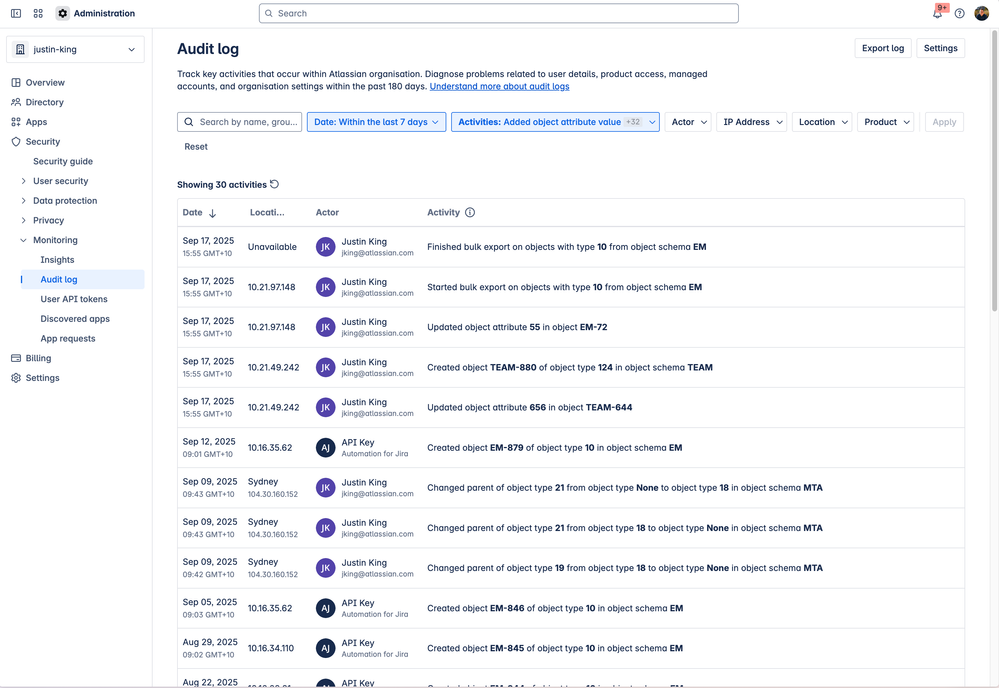This screenshot has width=999, height=688.
Task: Click the Actor column header
Action: pyautogui.click(x=327, y=212)
